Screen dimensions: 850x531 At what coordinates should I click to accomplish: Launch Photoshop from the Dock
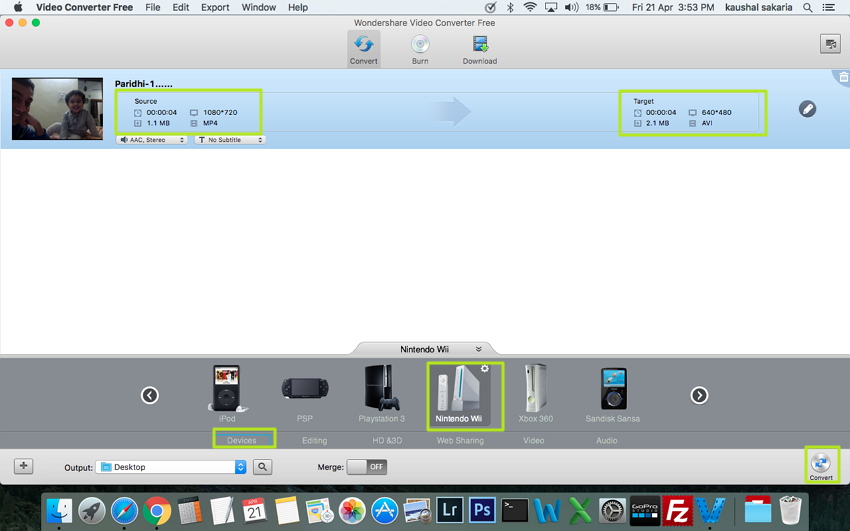point(482,510)
